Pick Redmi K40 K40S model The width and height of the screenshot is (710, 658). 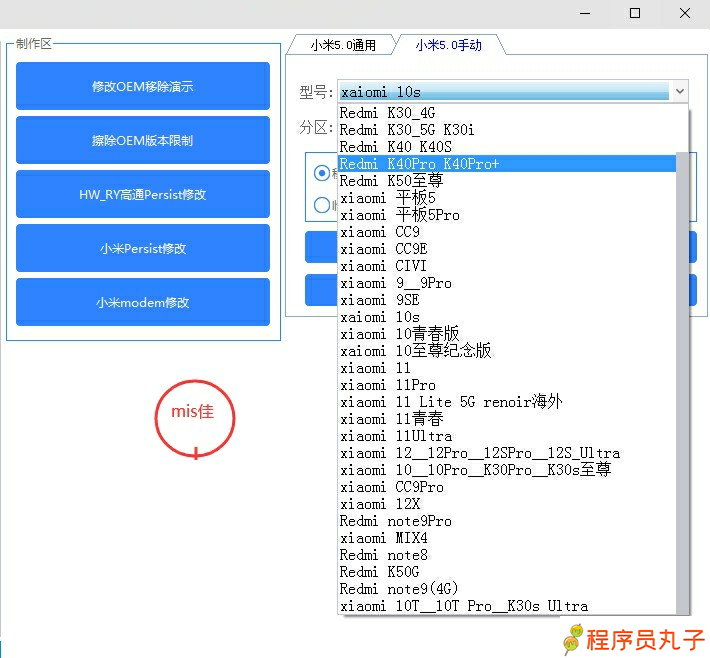(x=507, y=147)
